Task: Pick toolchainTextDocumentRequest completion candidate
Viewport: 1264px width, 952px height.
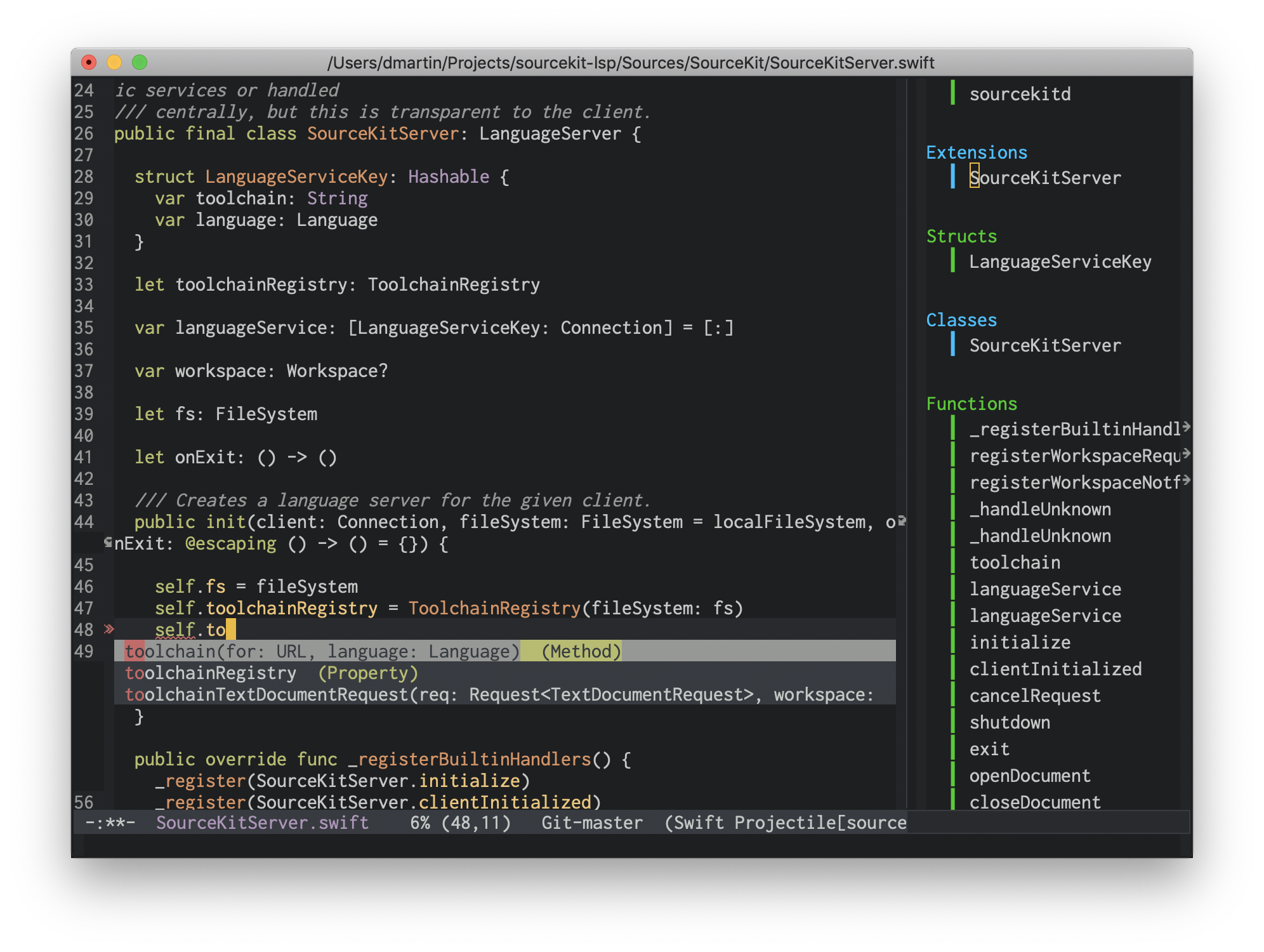Action: [x=499, y=694]
